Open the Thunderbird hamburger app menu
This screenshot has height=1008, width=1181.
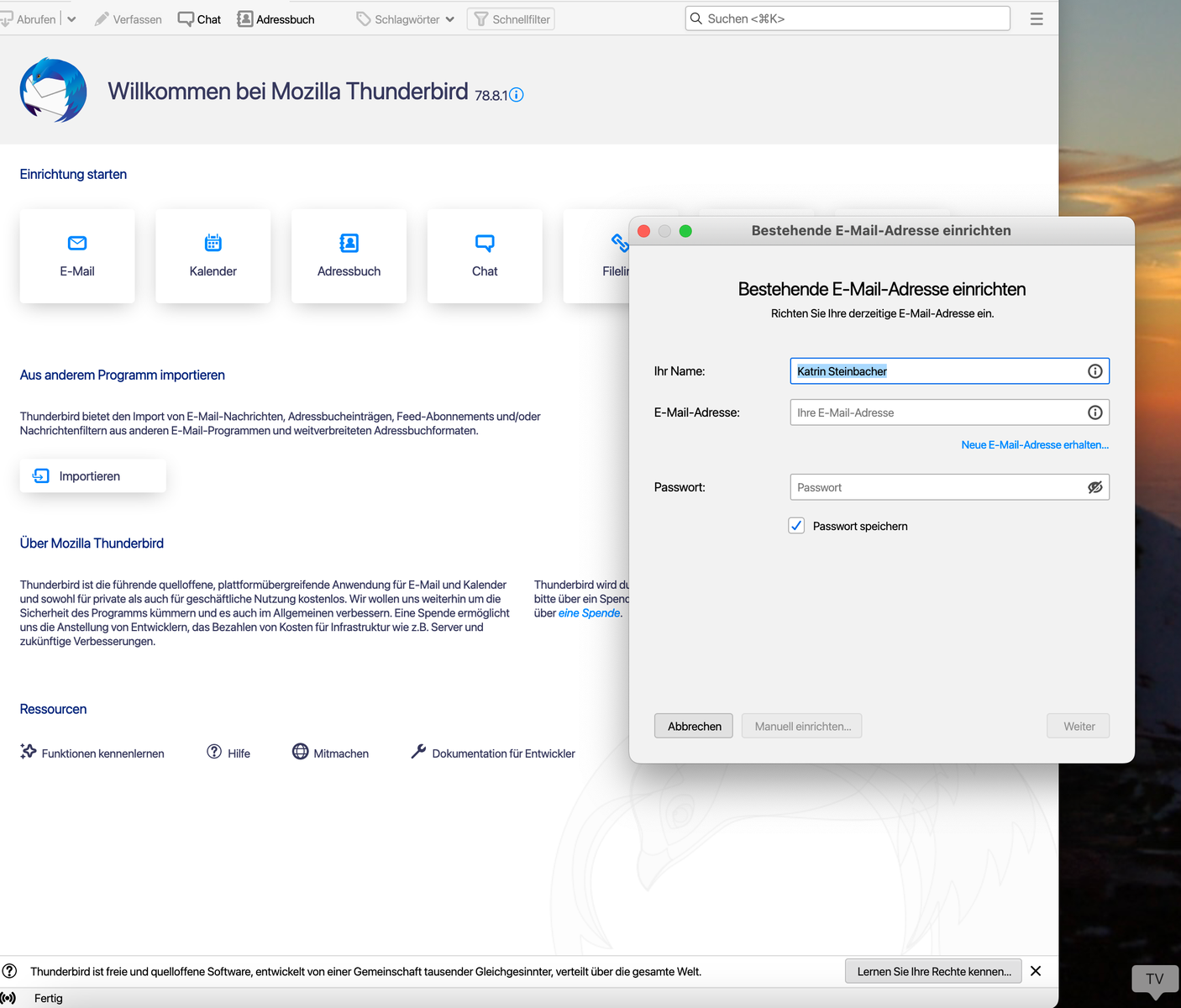(x=1037, y=18)
